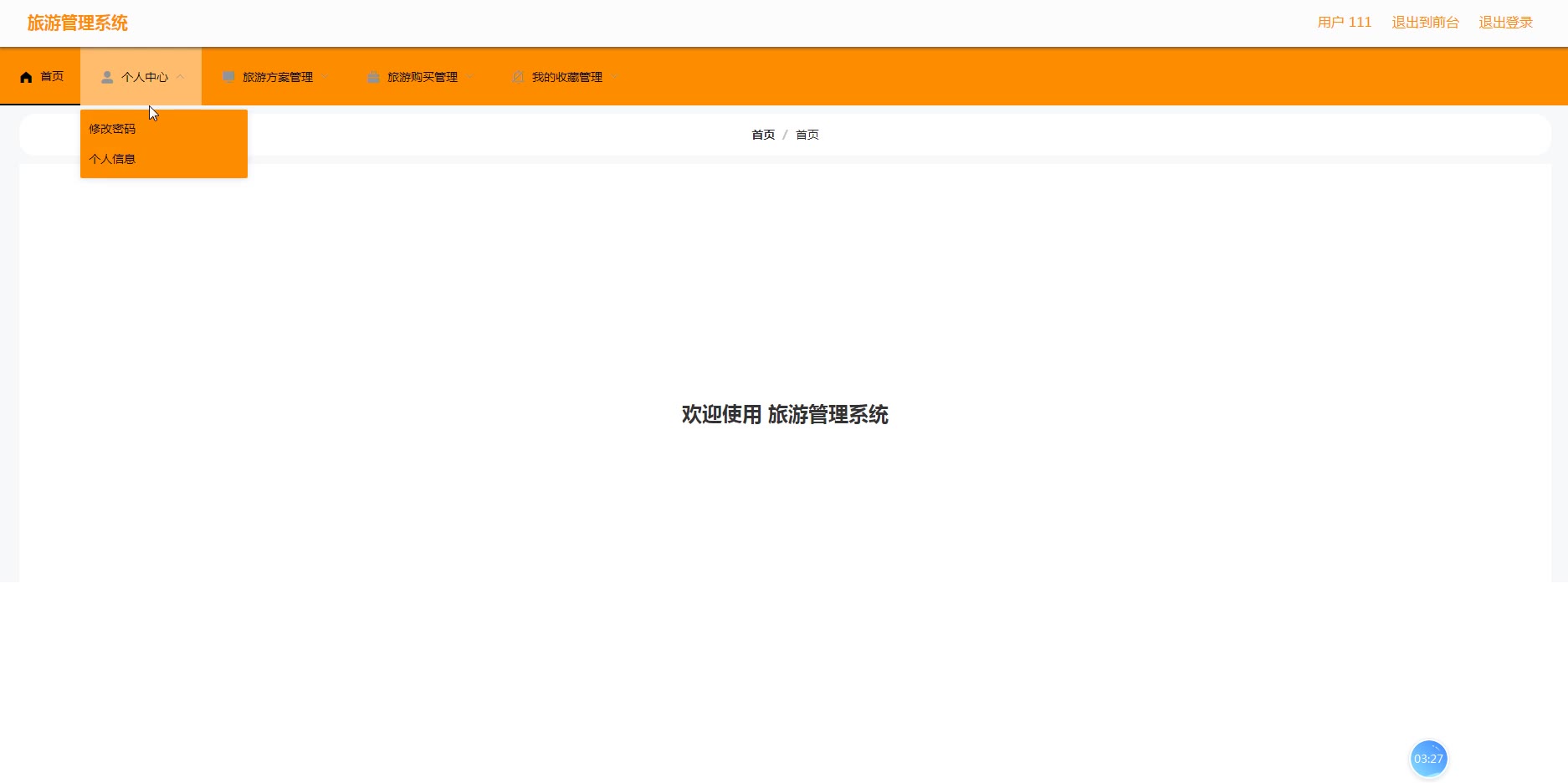Click the bold first 首页 breadcrumb
Viewport: 1568px width, 783px height.
pos(763,135)
